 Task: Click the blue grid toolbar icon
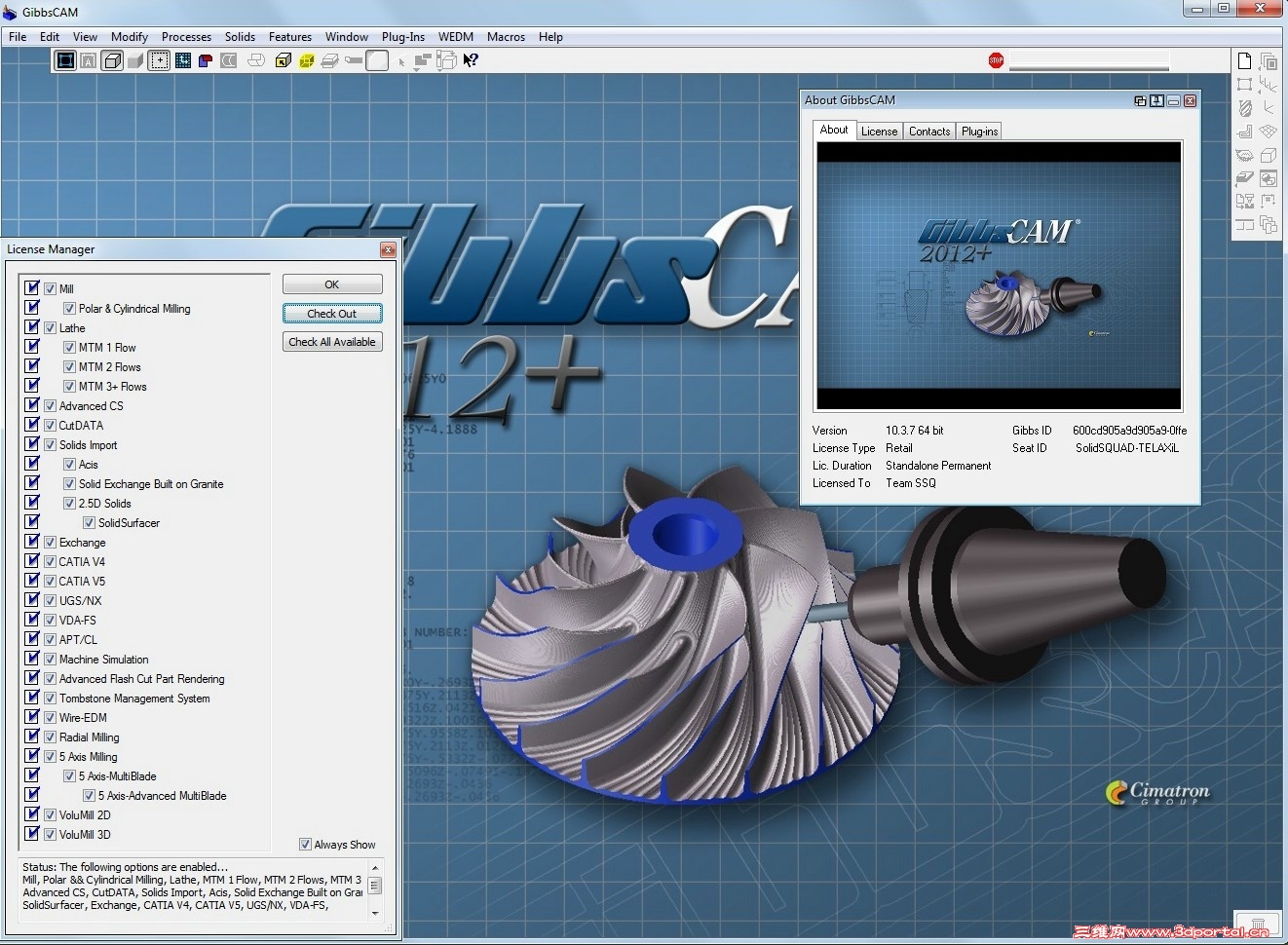(182, 60)
